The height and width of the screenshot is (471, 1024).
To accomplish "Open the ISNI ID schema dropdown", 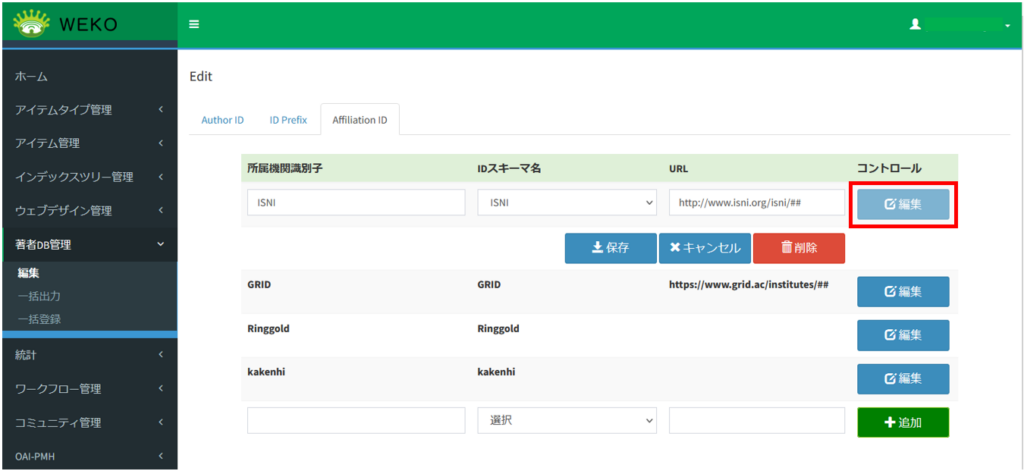I will coord(566,203).
